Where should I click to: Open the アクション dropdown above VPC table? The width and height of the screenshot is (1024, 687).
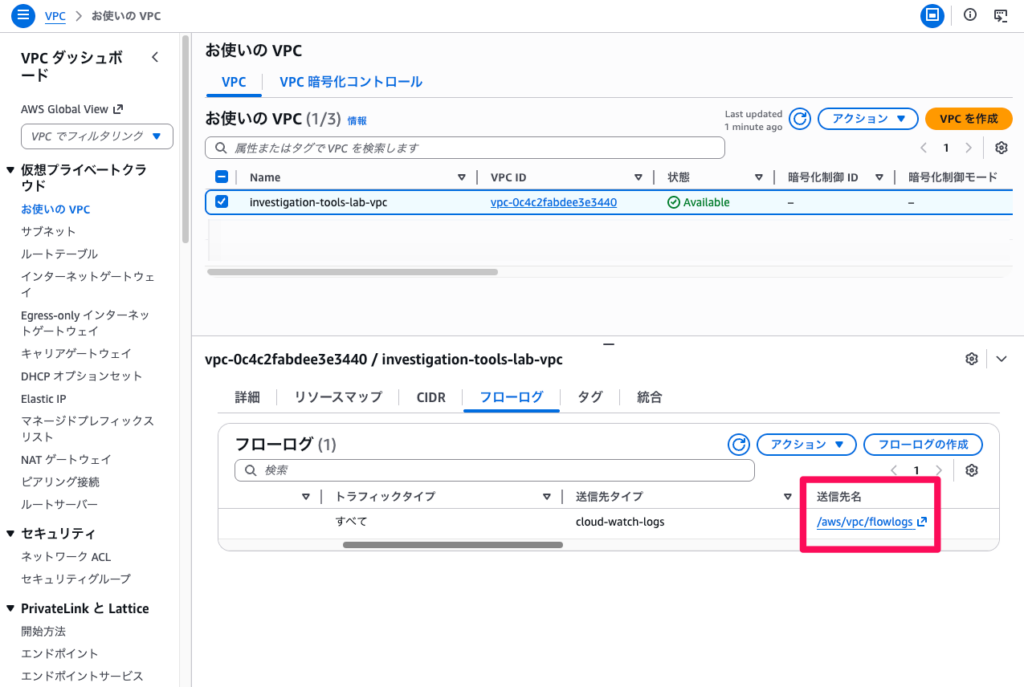(x=868, y=119)
